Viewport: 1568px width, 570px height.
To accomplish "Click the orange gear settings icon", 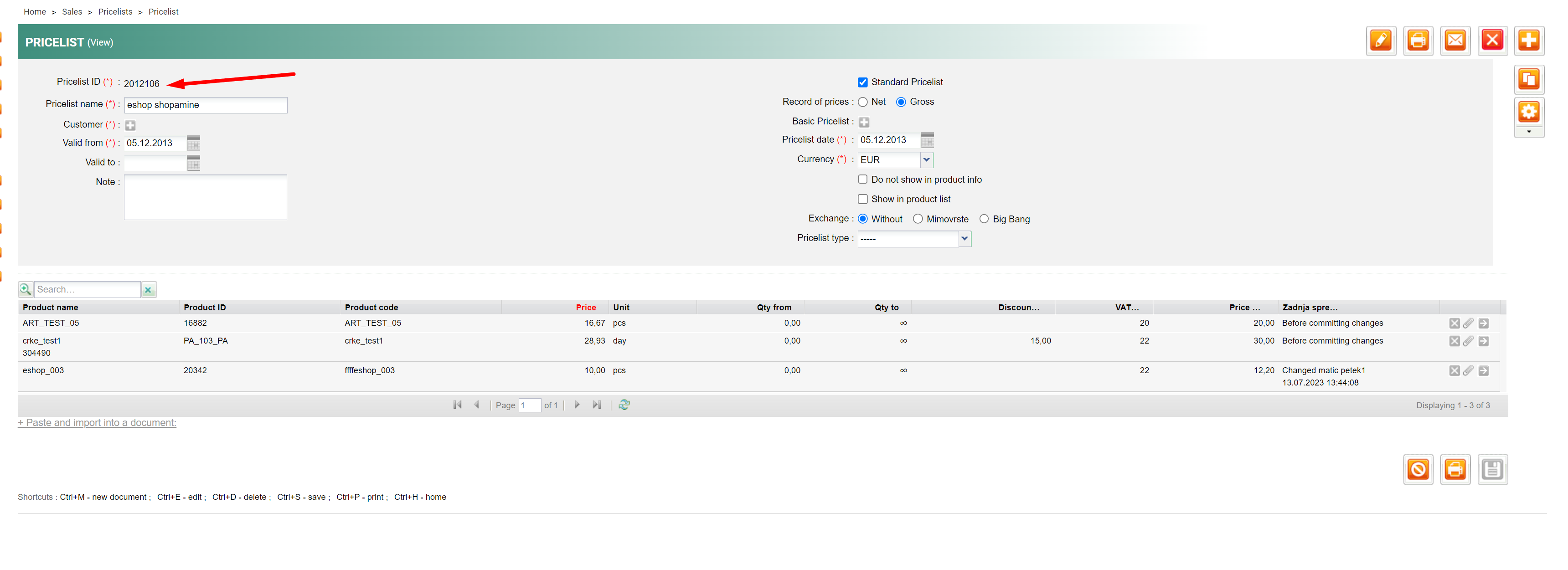I will point(1528,112).
